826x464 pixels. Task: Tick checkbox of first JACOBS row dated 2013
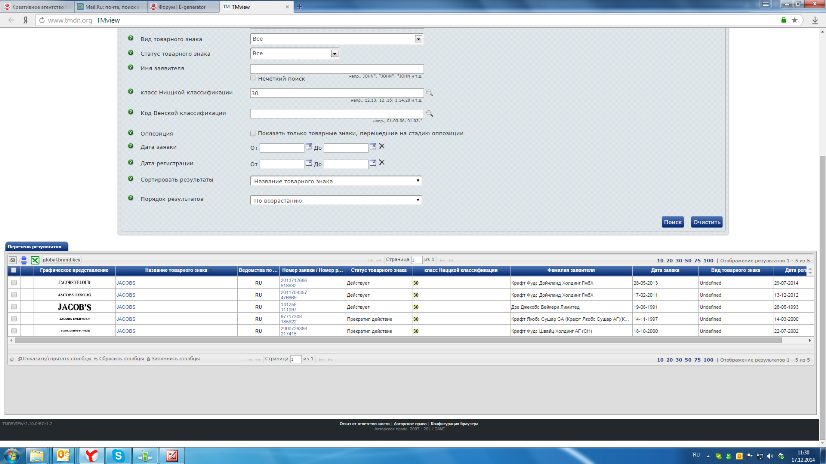point(14,283)
